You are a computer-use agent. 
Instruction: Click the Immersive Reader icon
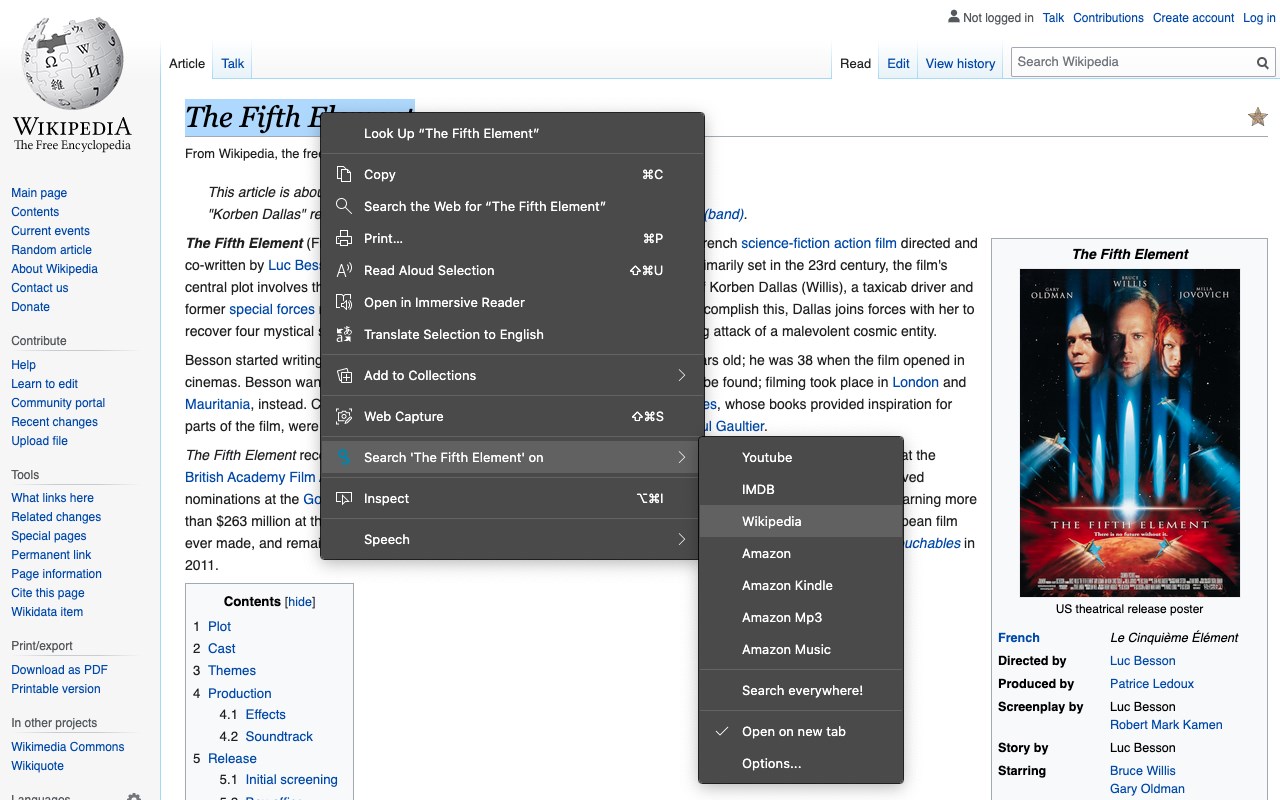344,302
